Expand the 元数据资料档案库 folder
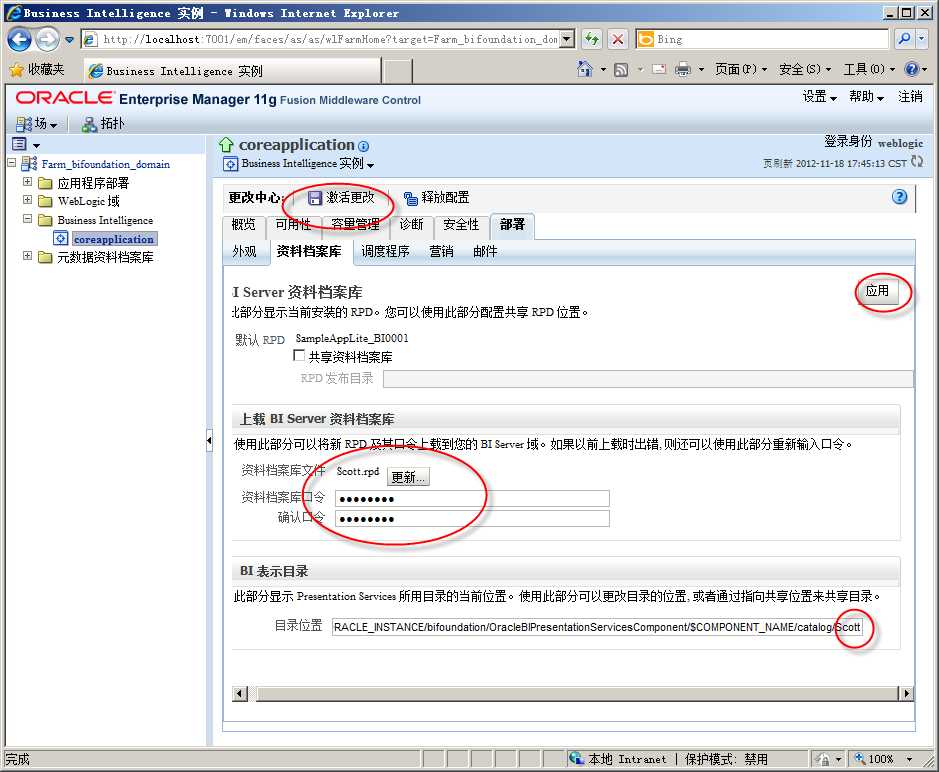Viewport: 939px width, 772px height. (28, 256)
